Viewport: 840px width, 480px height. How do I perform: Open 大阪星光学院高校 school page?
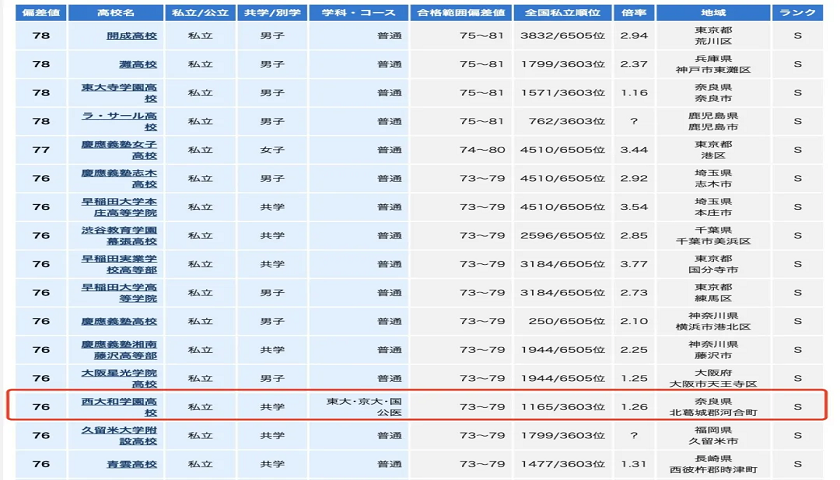118,379
